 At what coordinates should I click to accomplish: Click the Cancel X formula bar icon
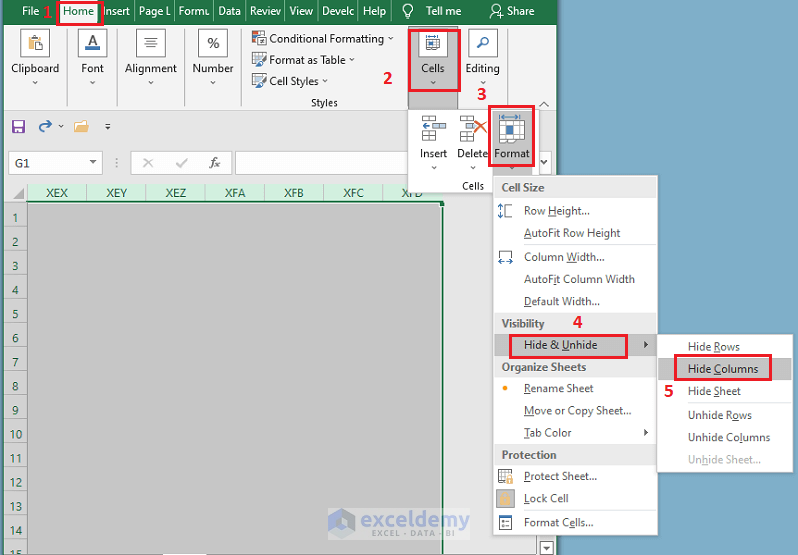tap(148, 163)
